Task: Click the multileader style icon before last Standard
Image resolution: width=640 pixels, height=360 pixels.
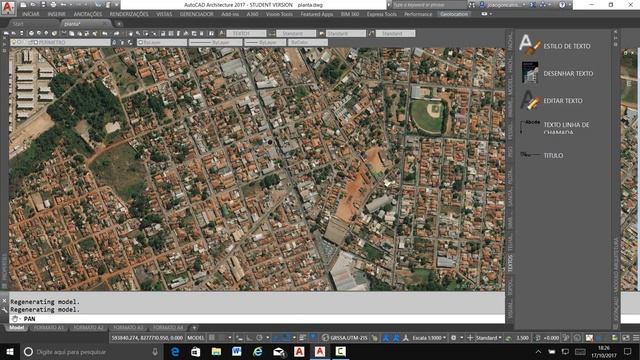Action: (371, 33)
